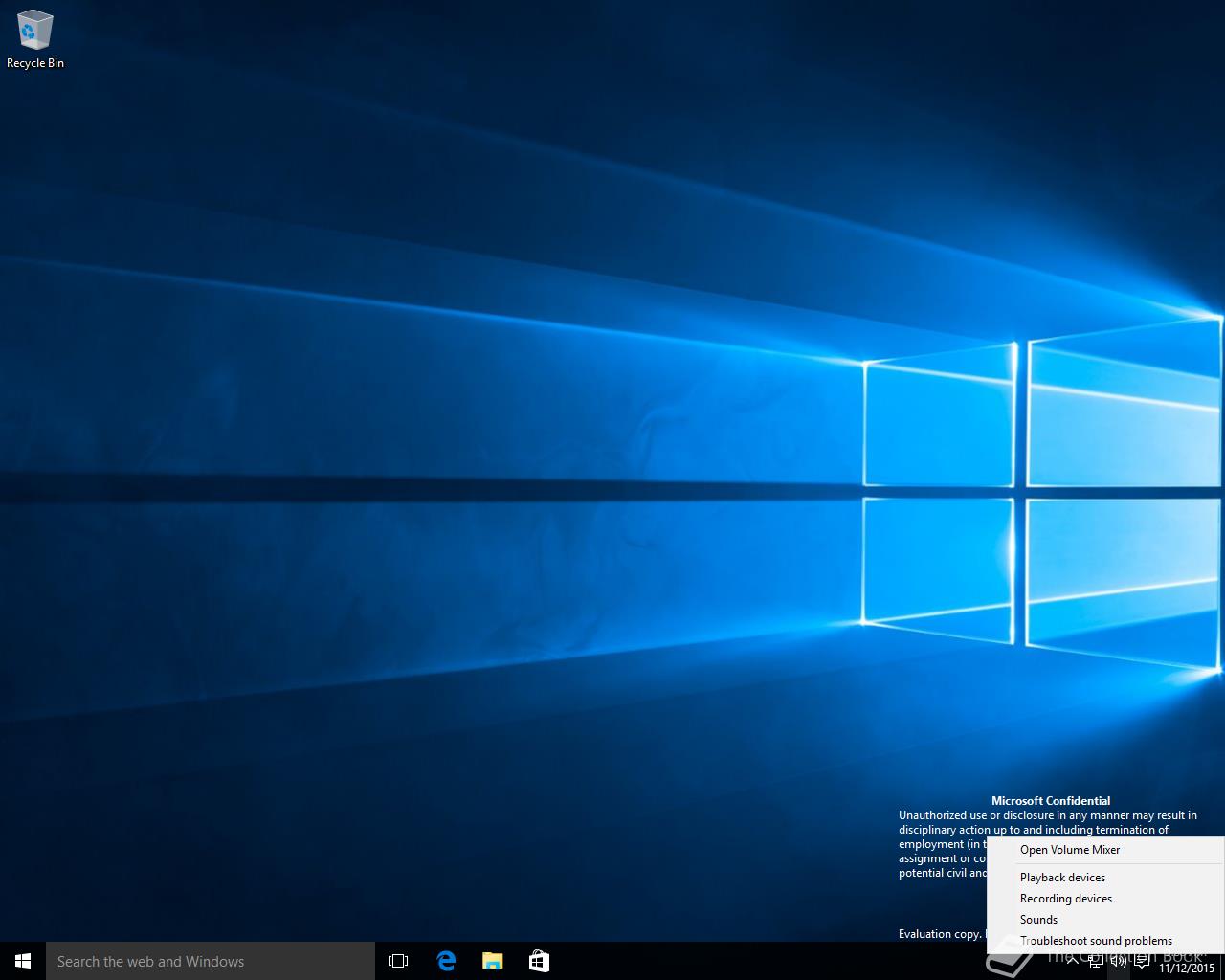Choose Recording devices from the menu

1105,899
